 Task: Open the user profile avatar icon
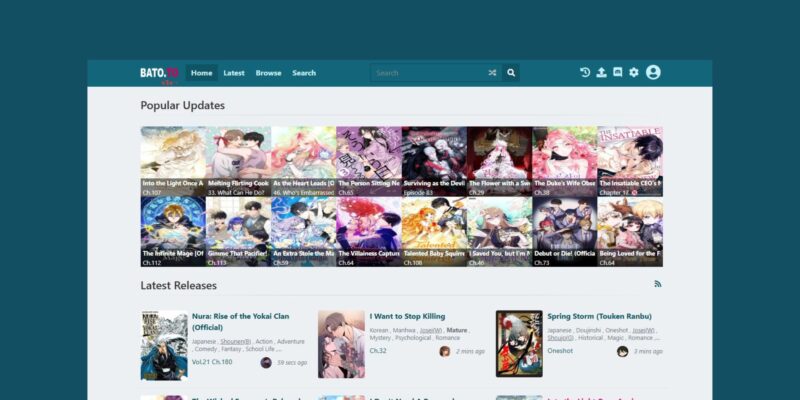click(653, 72)
